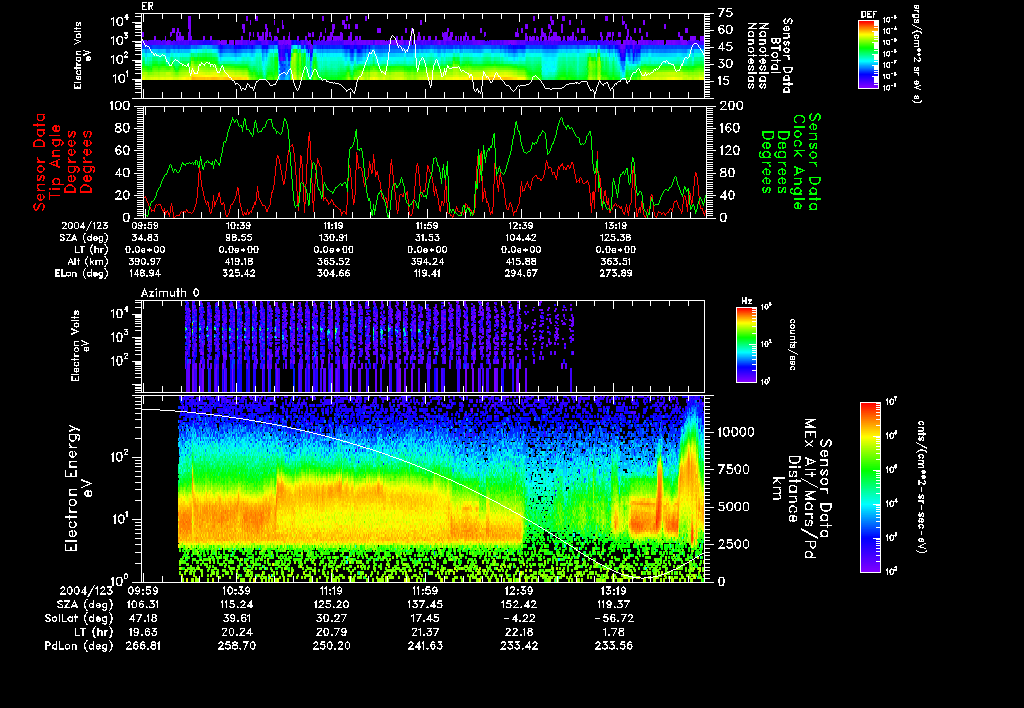Click the altitude value 390.97
Viewport: 1024px width, 708px height.
click(146, 262)
